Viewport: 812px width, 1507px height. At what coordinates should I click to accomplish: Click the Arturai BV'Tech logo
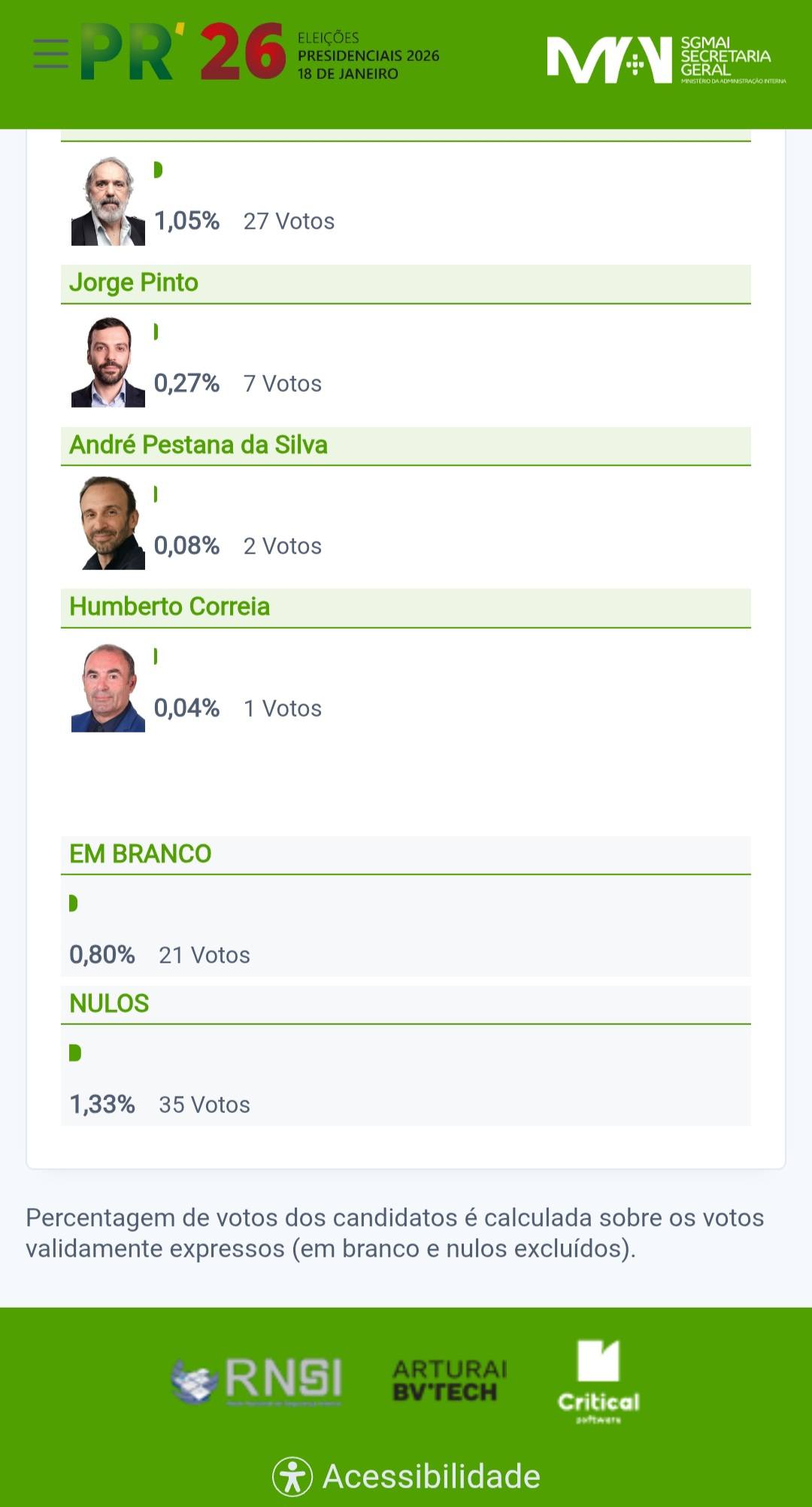450,1381
